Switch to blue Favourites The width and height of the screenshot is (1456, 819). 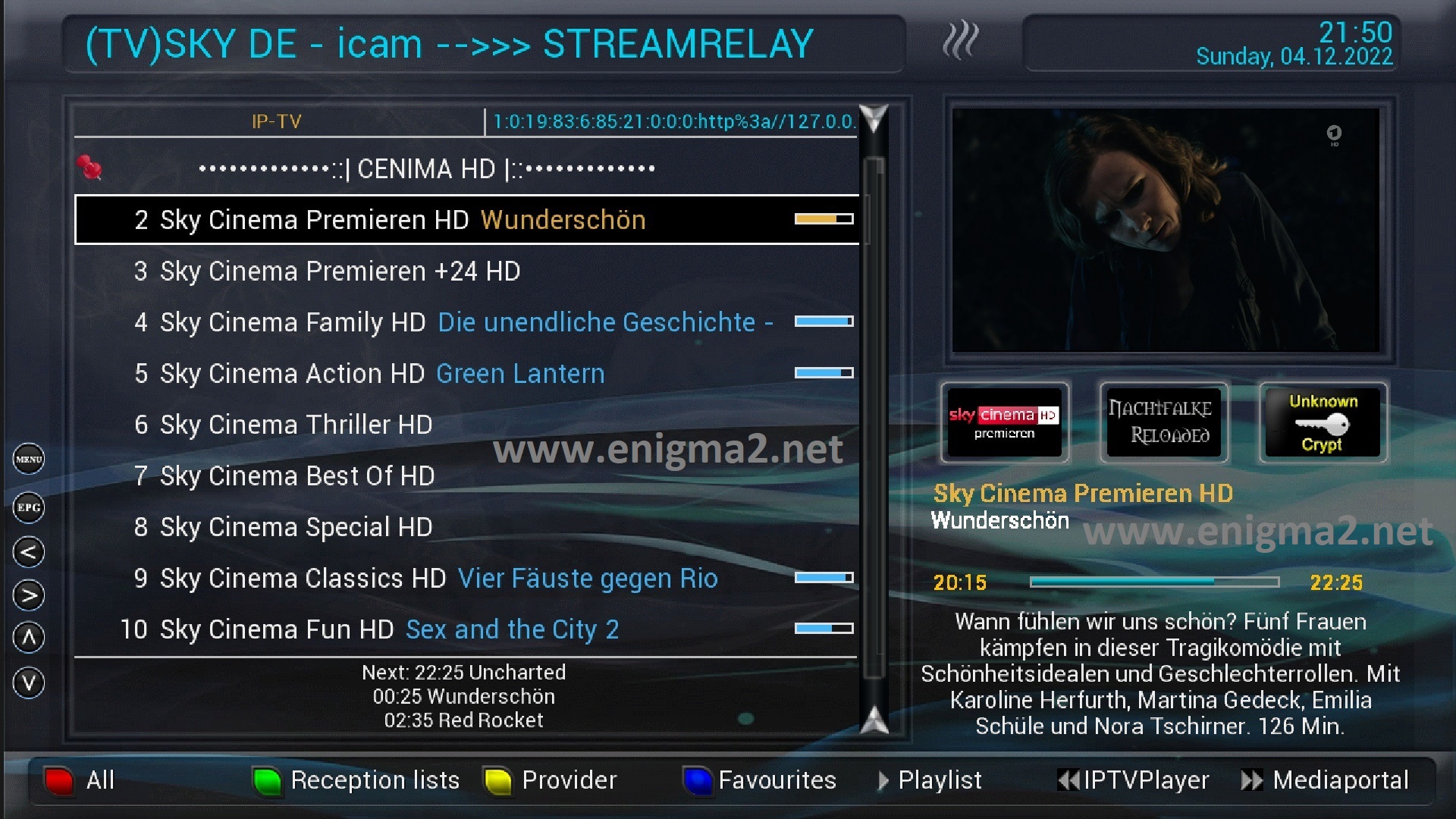point(760,780)
